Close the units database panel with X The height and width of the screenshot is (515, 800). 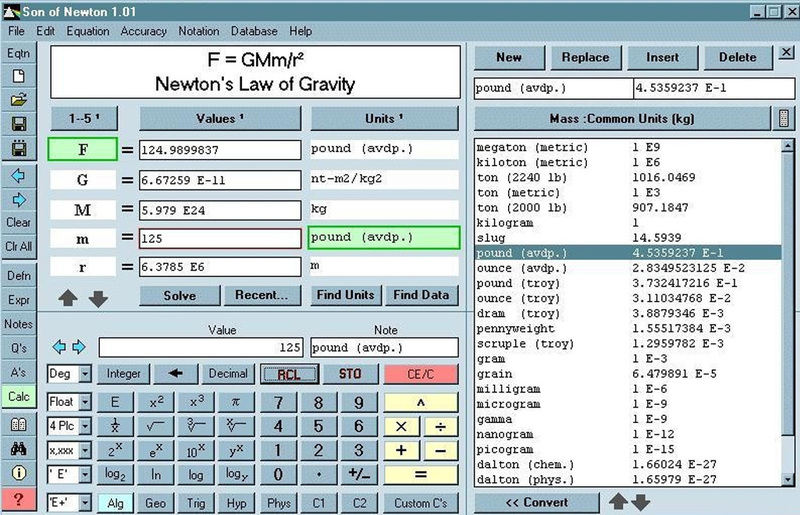pos(786,52)
